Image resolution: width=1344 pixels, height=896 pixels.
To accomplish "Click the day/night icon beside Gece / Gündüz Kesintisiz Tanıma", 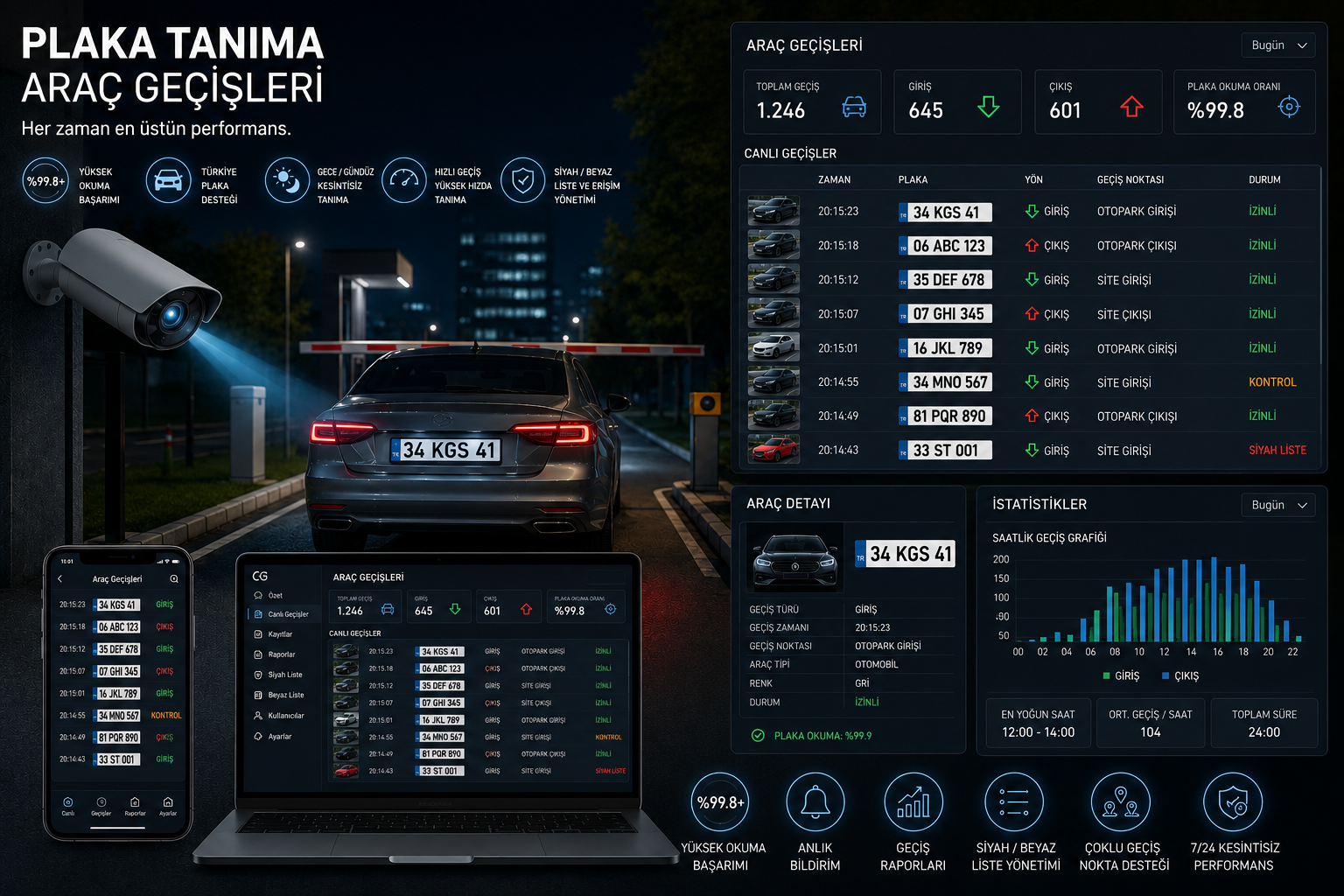I will pyautogui.click(x=287, y=181).
